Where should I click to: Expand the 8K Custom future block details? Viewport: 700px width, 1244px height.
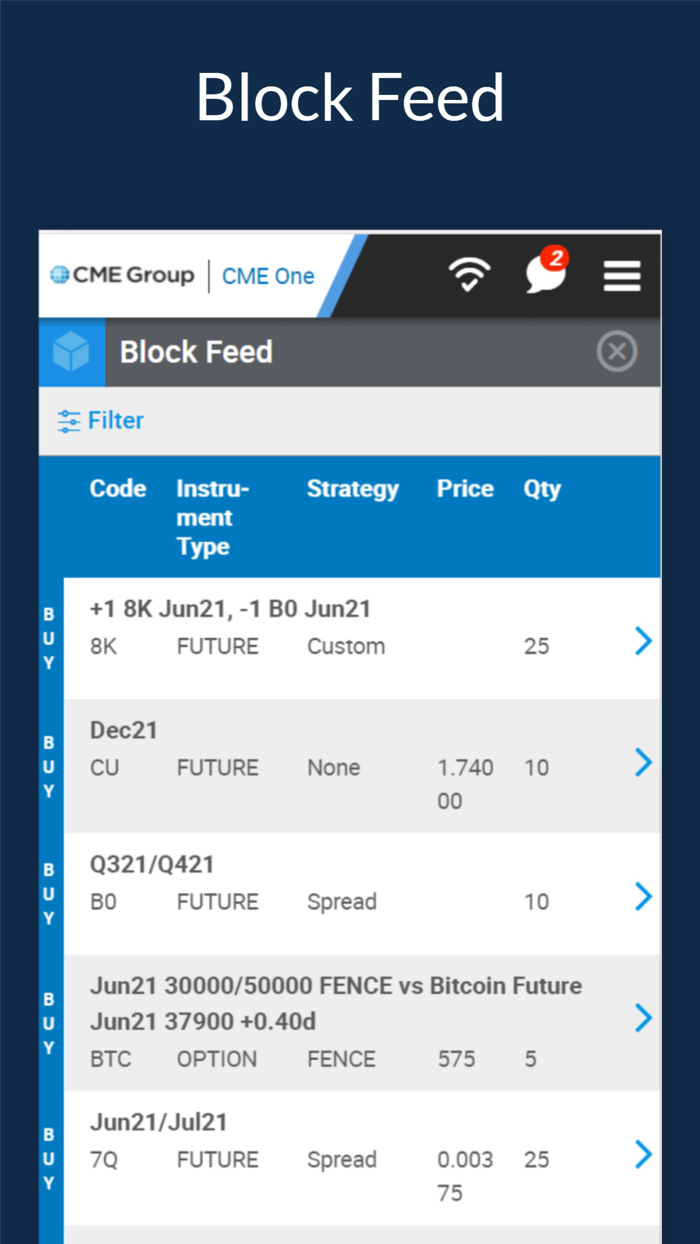(x=643, y=641)
